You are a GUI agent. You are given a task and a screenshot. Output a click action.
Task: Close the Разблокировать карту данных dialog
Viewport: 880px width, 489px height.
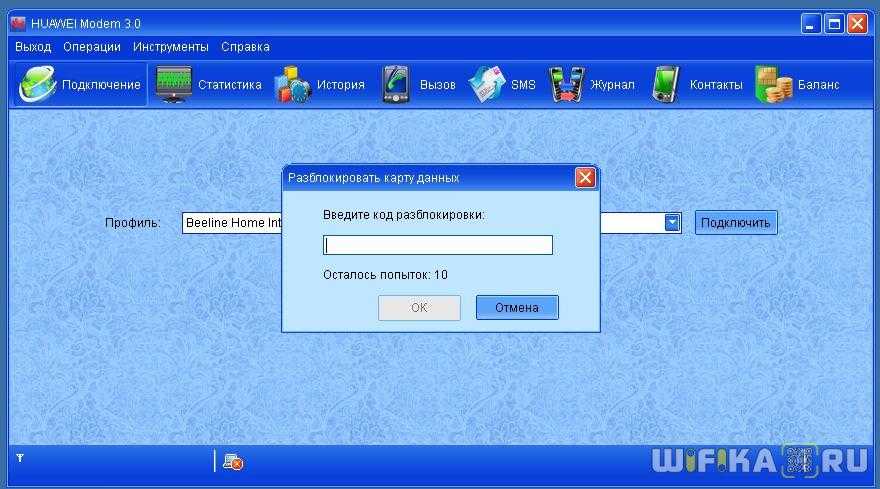click(x=585, y=178)
